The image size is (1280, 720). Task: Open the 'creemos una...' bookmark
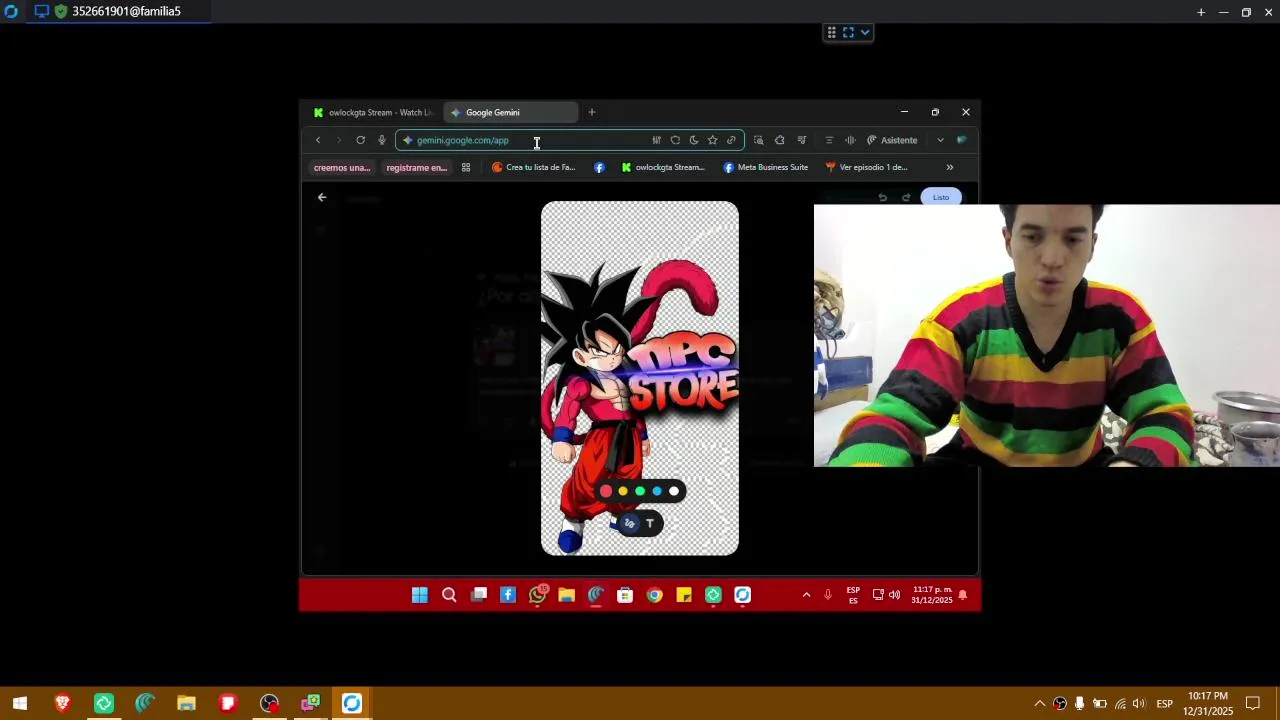[342, 167]
